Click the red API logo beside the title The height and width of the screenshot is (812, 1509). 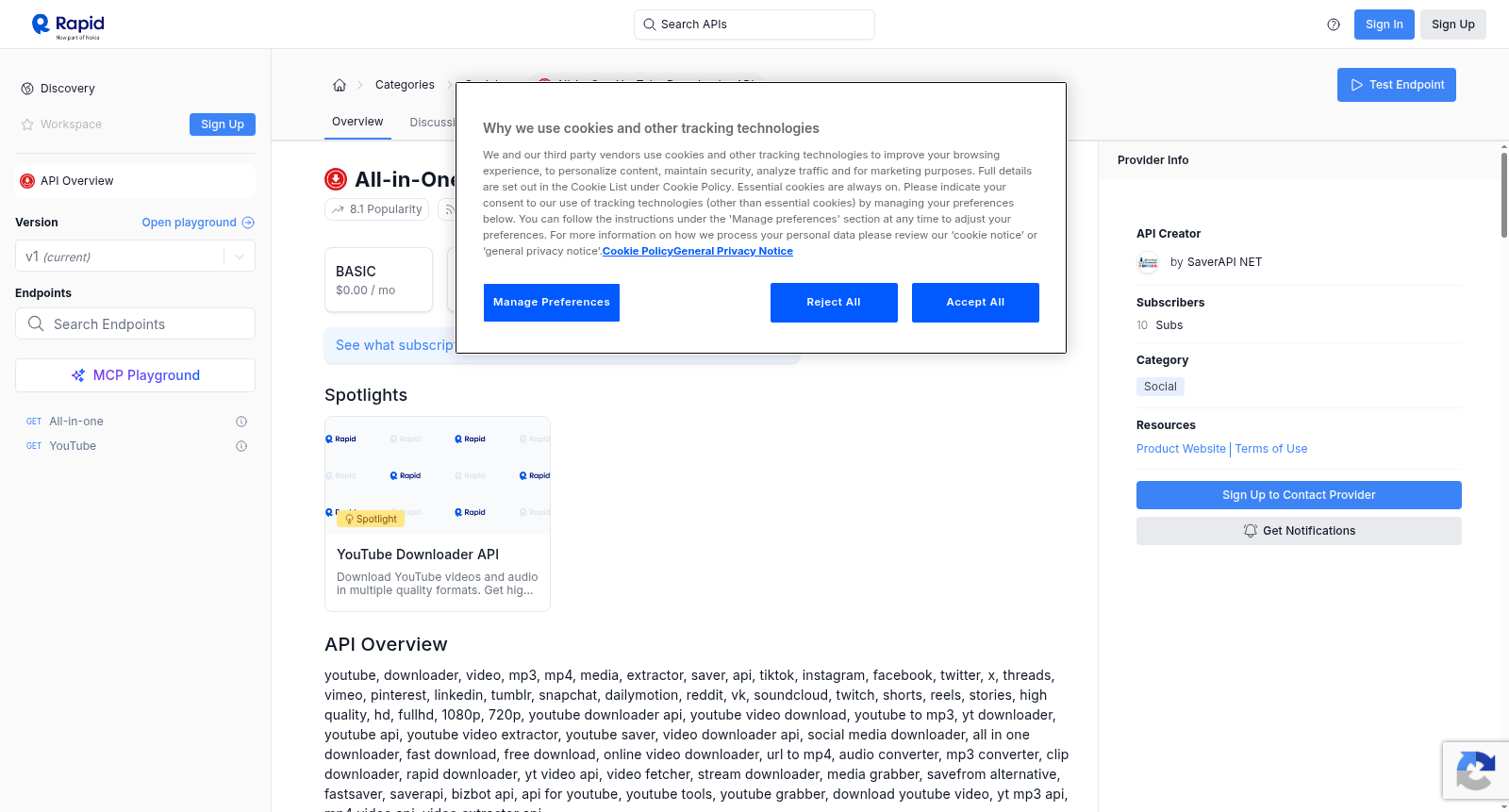(336, 179)
